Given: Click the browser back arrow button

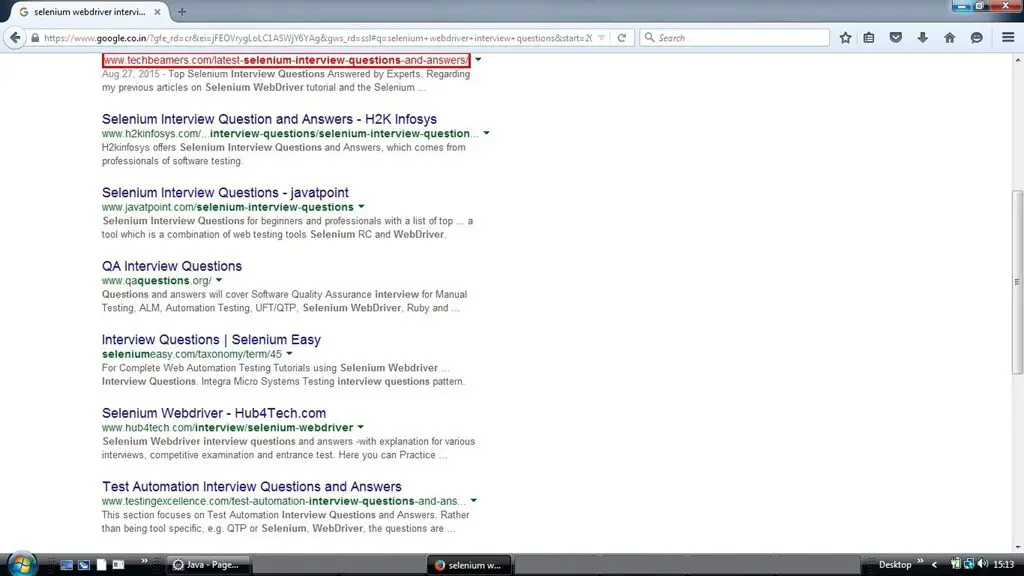Looking at the screenshot, I should pyautogui.click(x=15, y=38).
